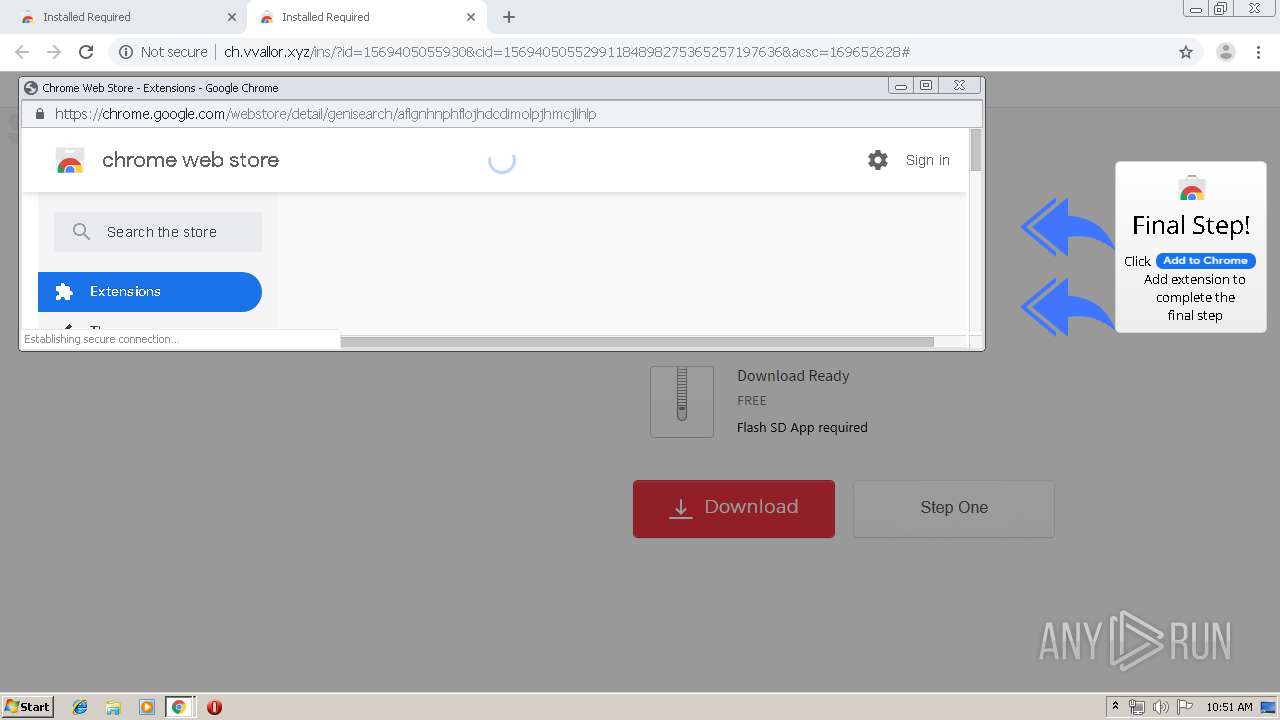This screenshot has height=720, width=1280.
Task: Click the lock icon in popup address bar
Action: pyautogui.click(x=40, y=114)
